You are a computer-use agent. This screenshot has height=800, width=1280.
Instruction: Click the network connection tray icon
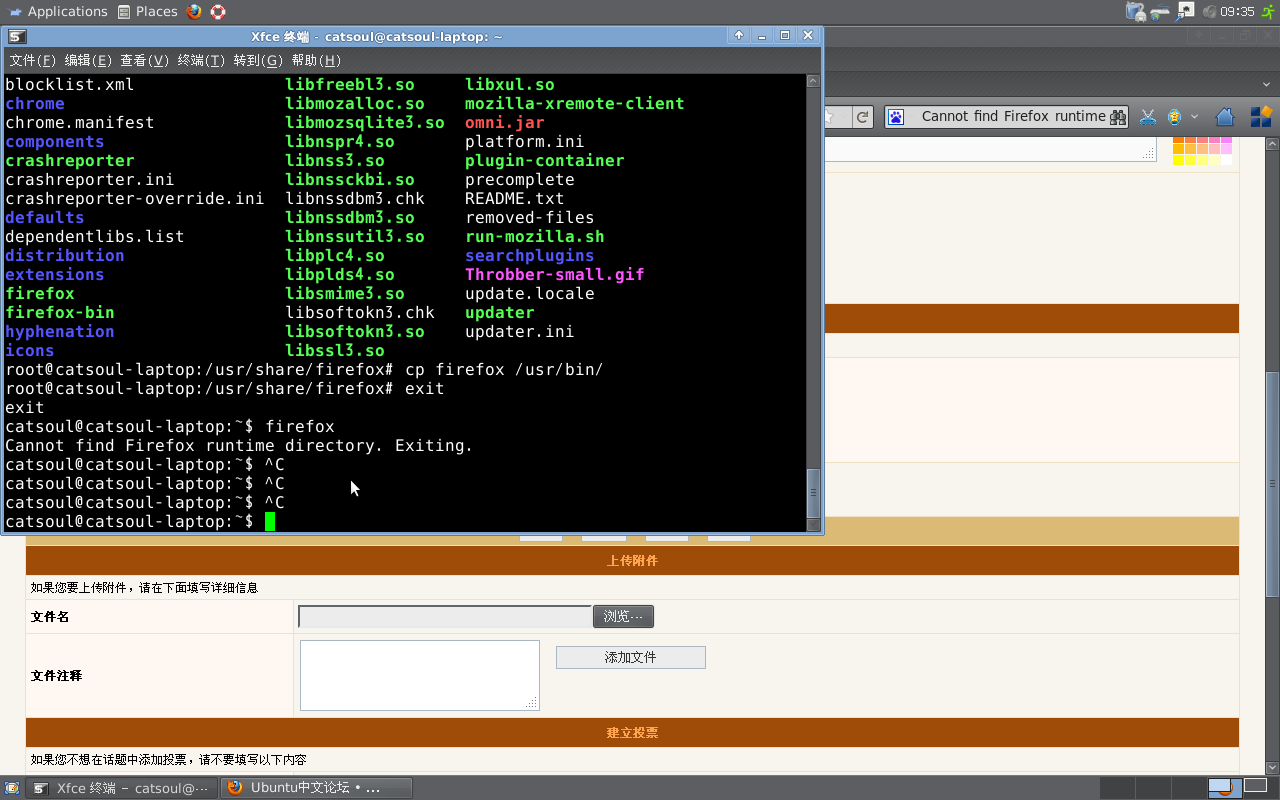tap(1160, 12)
